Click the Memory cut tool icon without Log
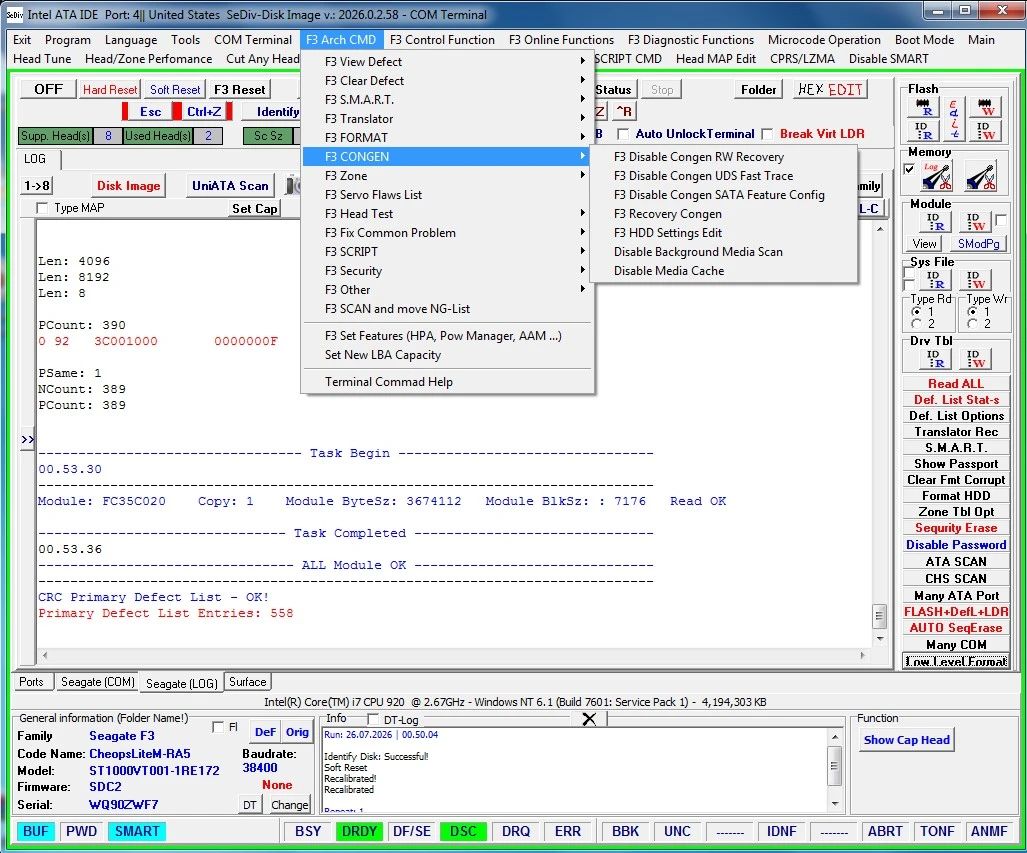This screenshot has height=853, width=1027. (x=980, y=176)
